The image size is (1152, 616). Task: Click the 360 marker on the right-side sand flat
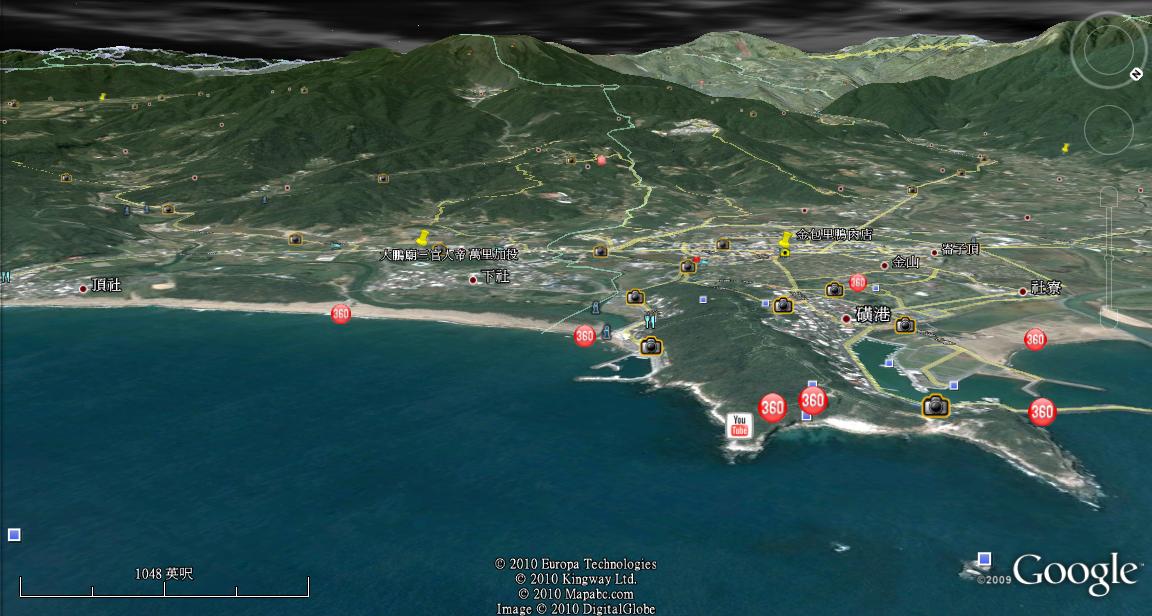(1035, 339)
